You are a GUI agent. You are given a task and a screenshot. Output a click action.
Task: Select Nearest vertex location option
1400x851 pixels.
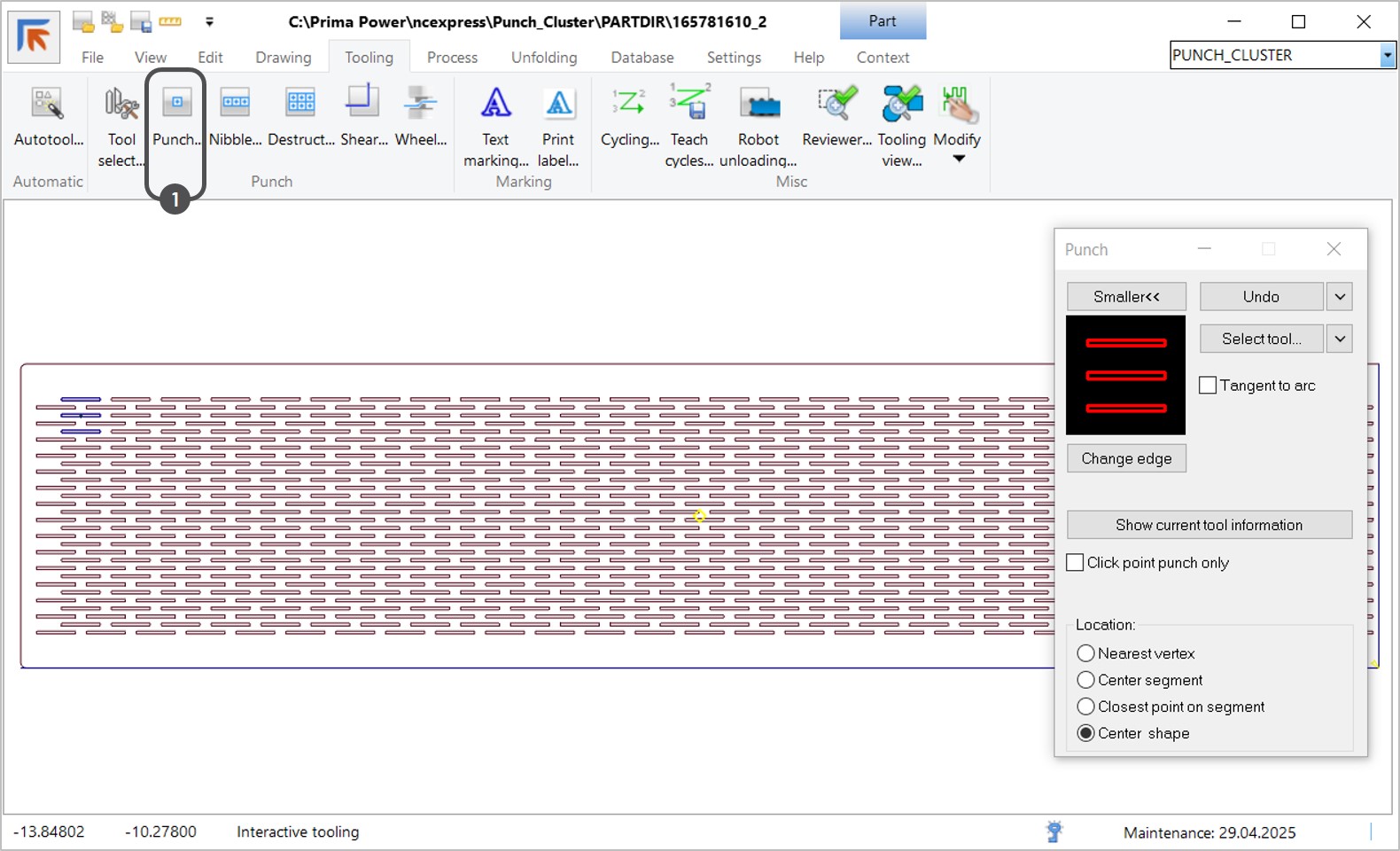tap(1086, 653)
